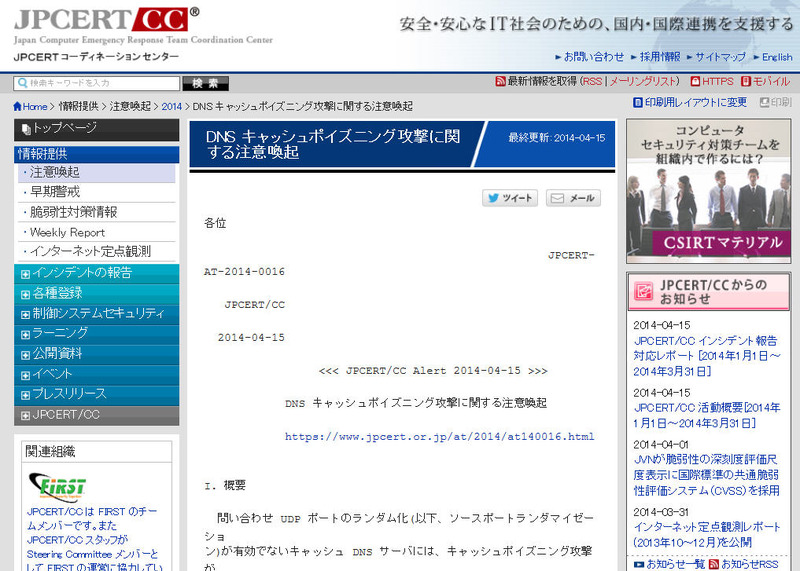Screen dimensions: 800x571
Task: Open the トップページ sidebar item
Action: pos(64,128)
